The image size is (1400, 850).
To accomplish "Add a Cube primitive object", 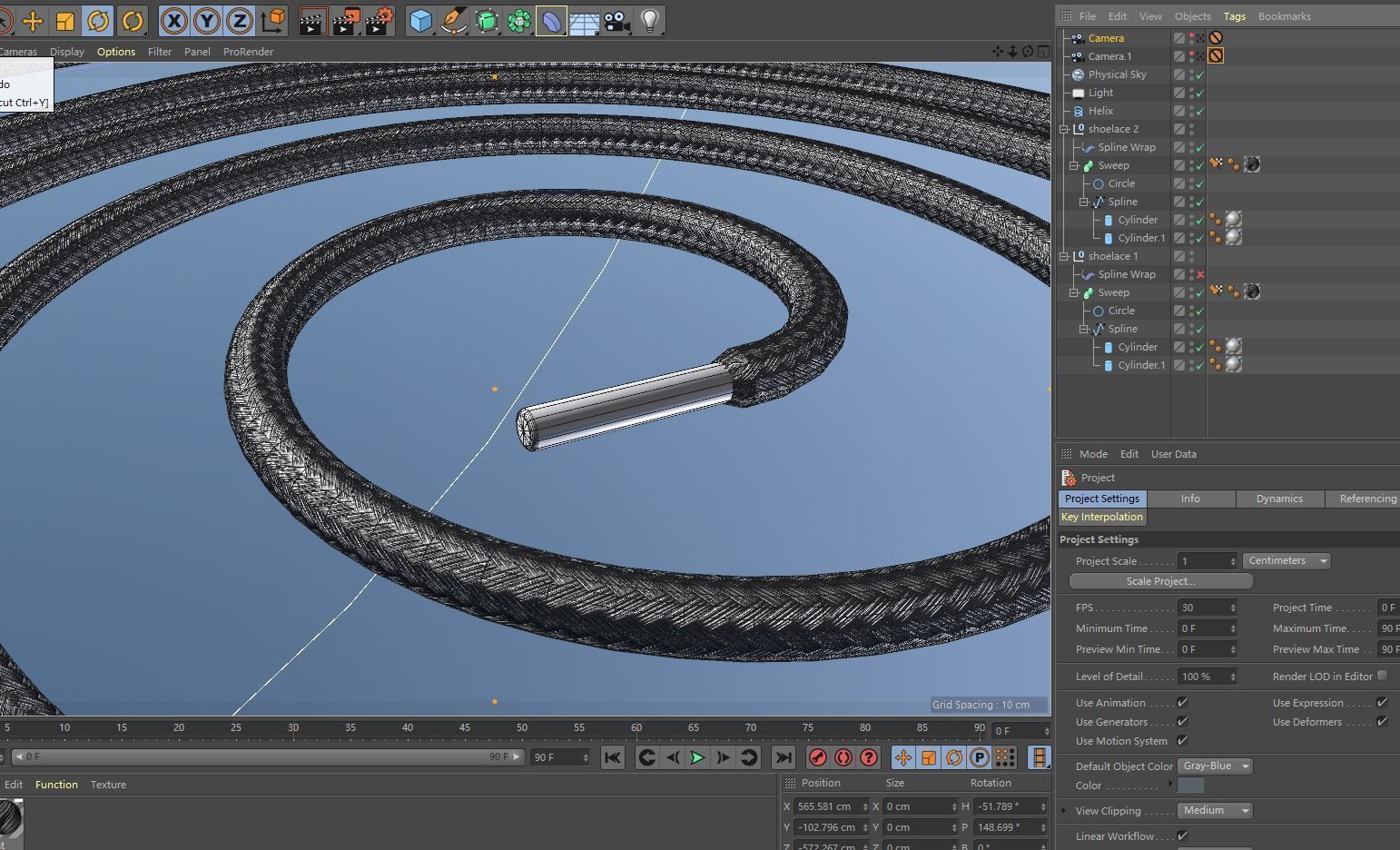I will (420, 20).
